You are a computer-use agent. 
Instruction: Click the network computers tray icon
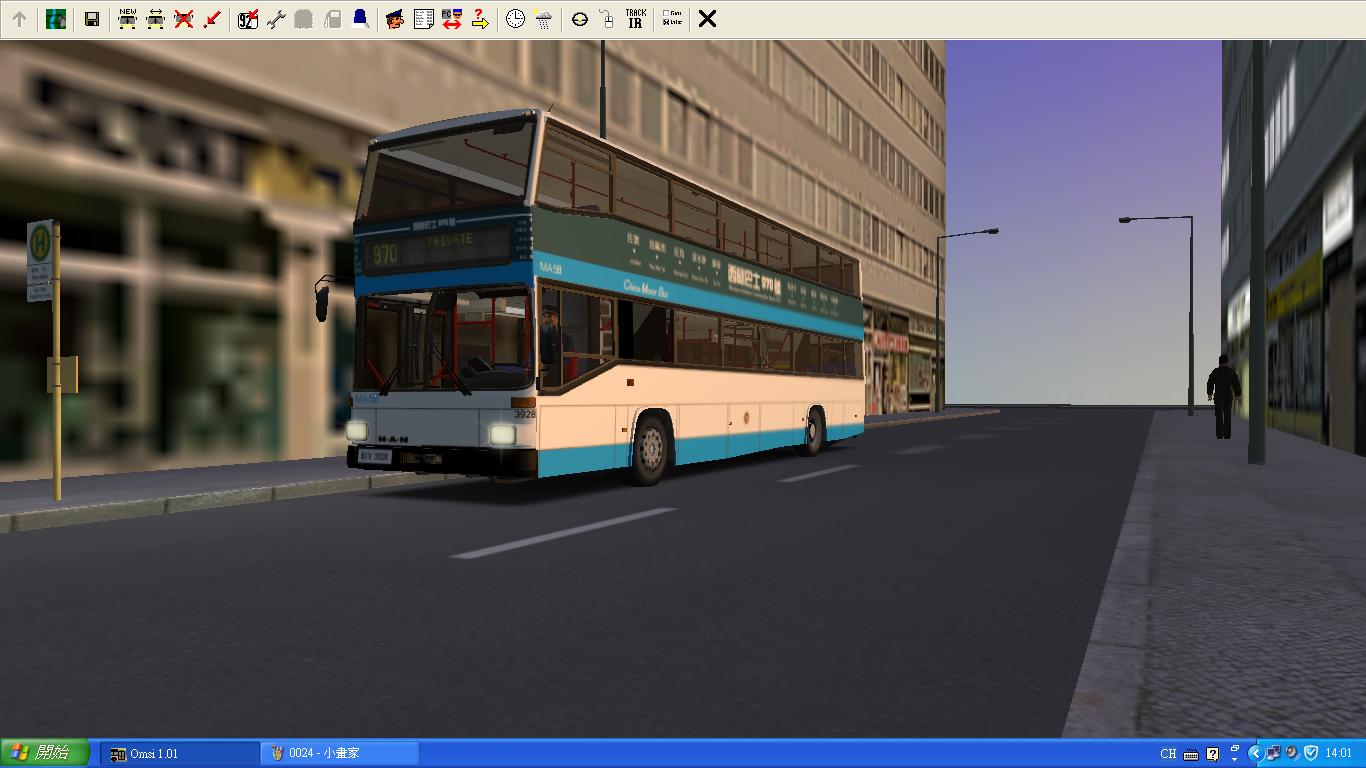click(x=1273, y=754)
